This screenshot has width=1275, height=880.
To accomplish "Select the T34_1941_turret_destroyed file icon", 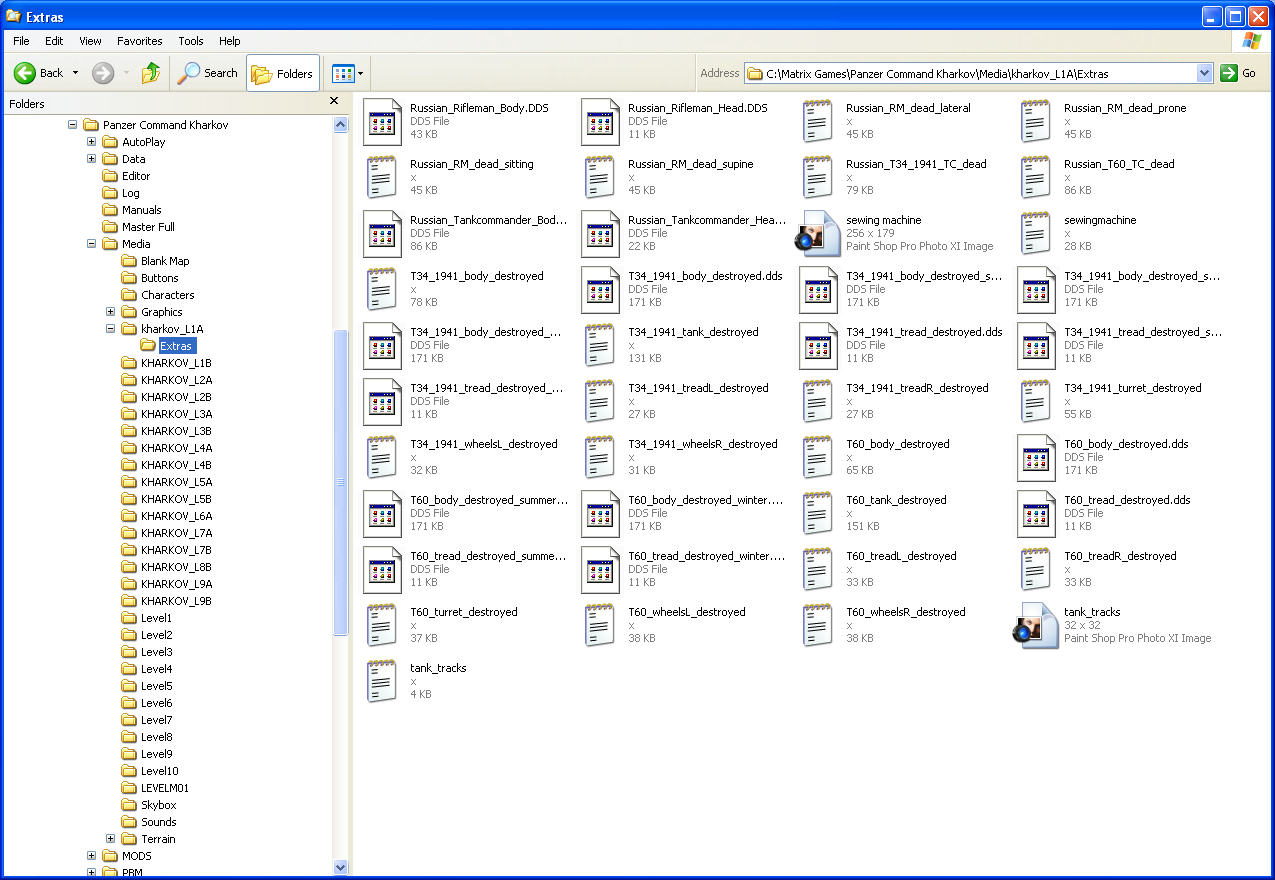I will click(1036, 401).
